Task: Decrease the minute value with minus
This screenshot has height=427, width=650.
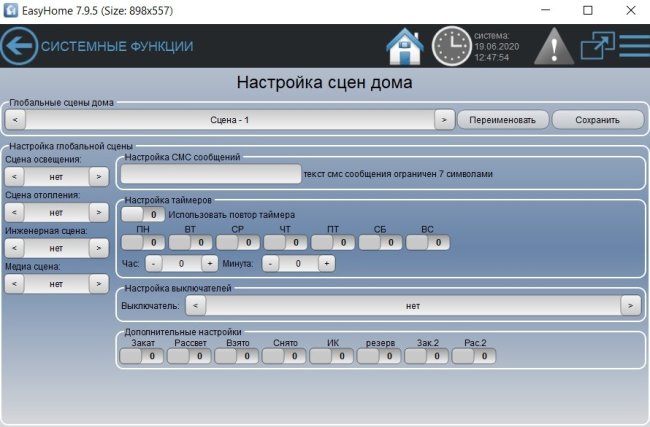Action: (x=270, y=263)
